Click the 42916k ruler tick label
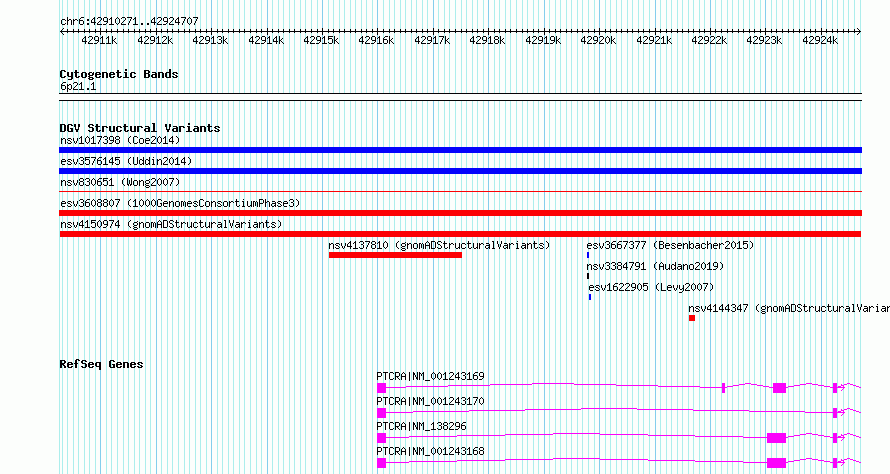This screenshot has width=890, height=474. [376, 41]
